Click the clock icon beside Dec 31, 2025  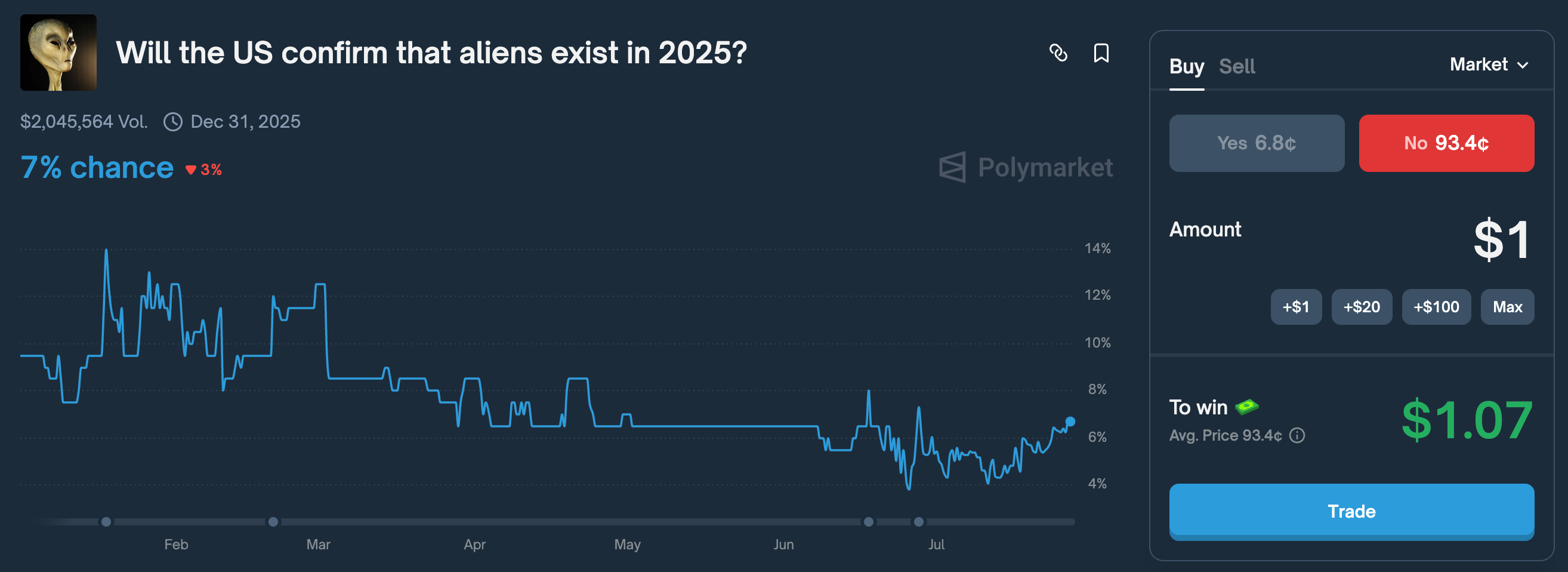tap(173, 122)
